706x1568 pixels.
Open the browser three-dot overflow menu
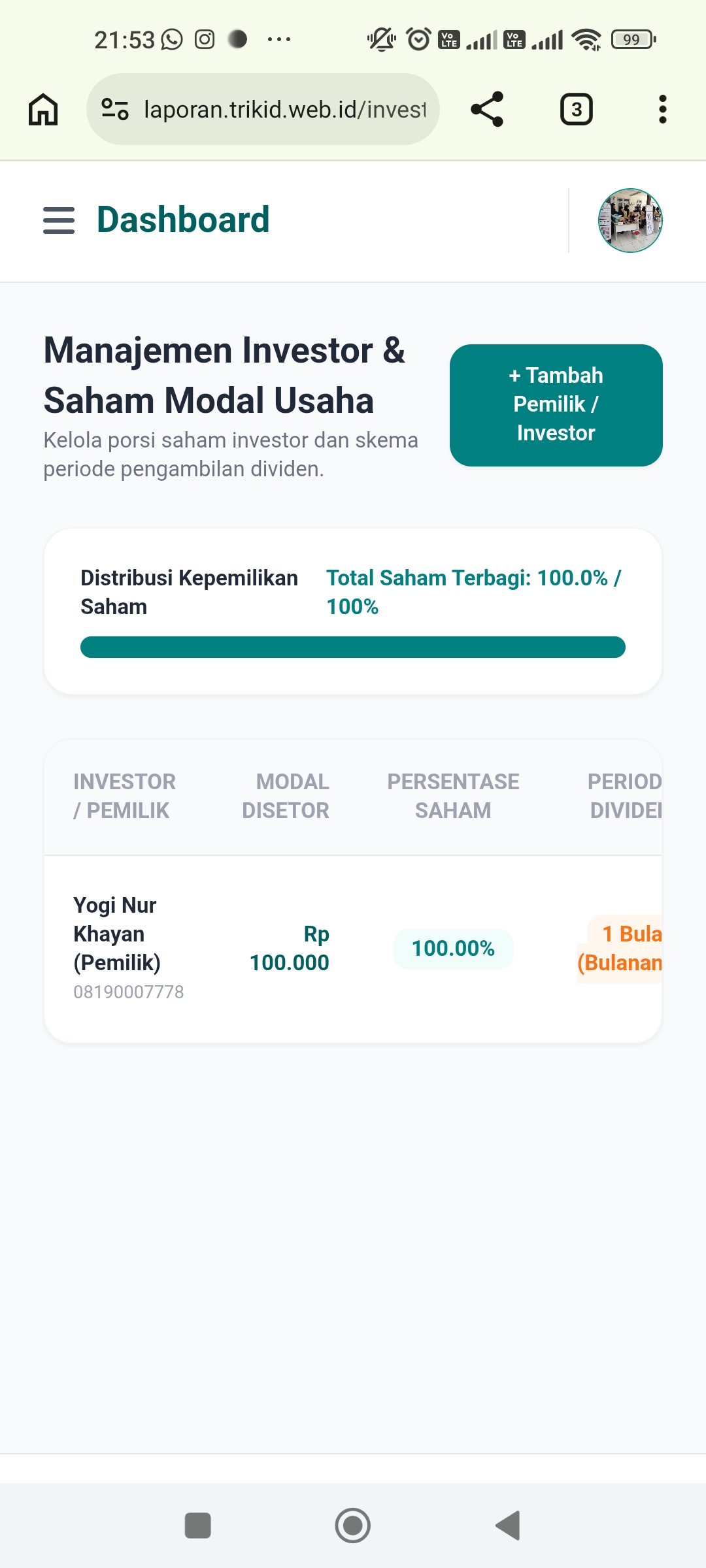click(663, 109)
